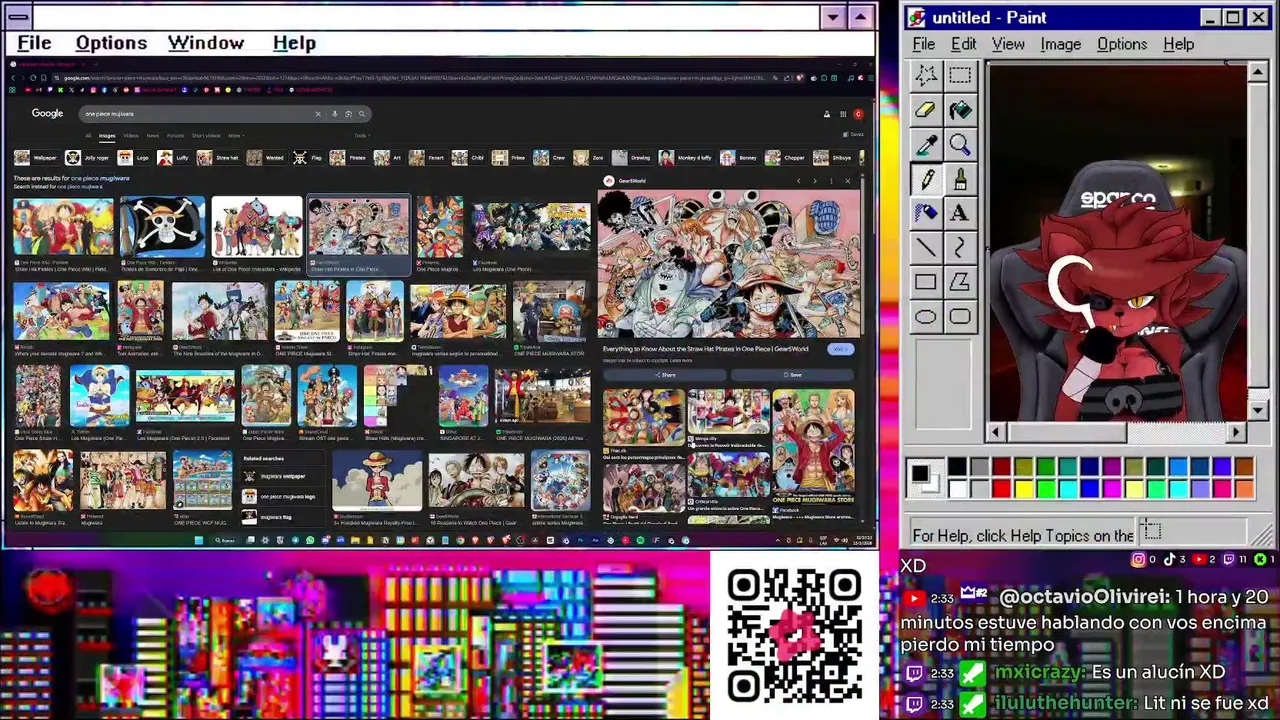Pick the magenta color in Paint palette

[1112, 489]
